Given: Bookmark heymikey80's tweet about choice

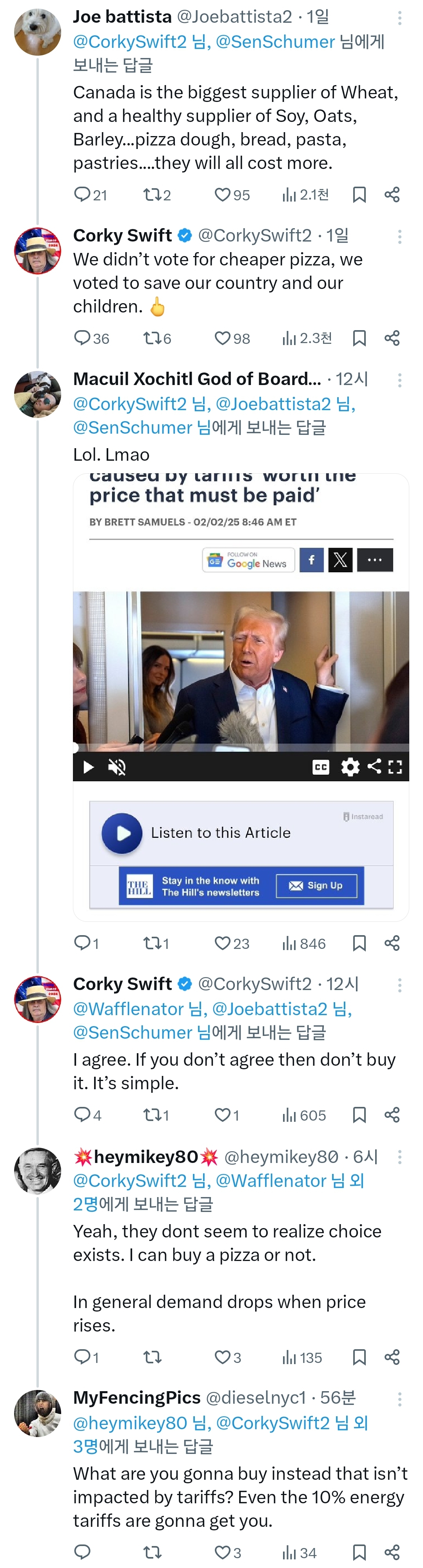Looking at the screenshot, I should tap(359, 1357).
